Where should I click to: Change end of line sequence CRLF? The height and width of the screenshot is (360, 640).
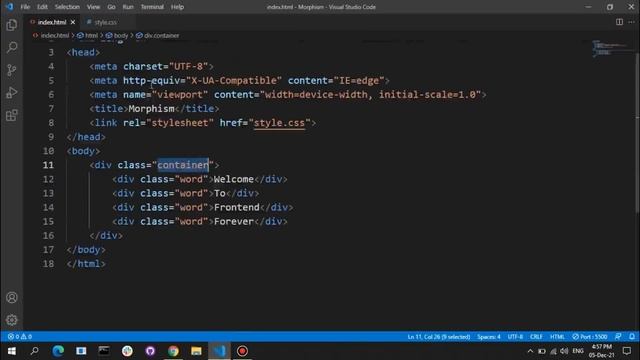(536, 337)
